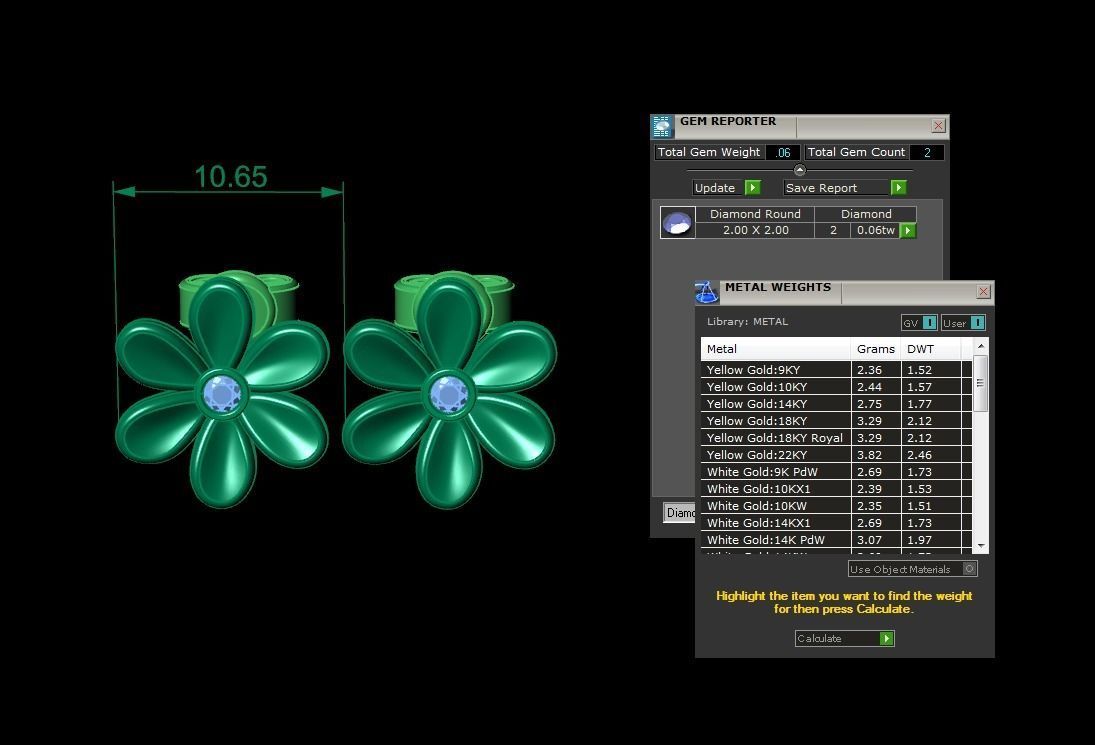Click the green arrow beside Update
Viewport: 1095px width, 745px height.
click(753, 188)
